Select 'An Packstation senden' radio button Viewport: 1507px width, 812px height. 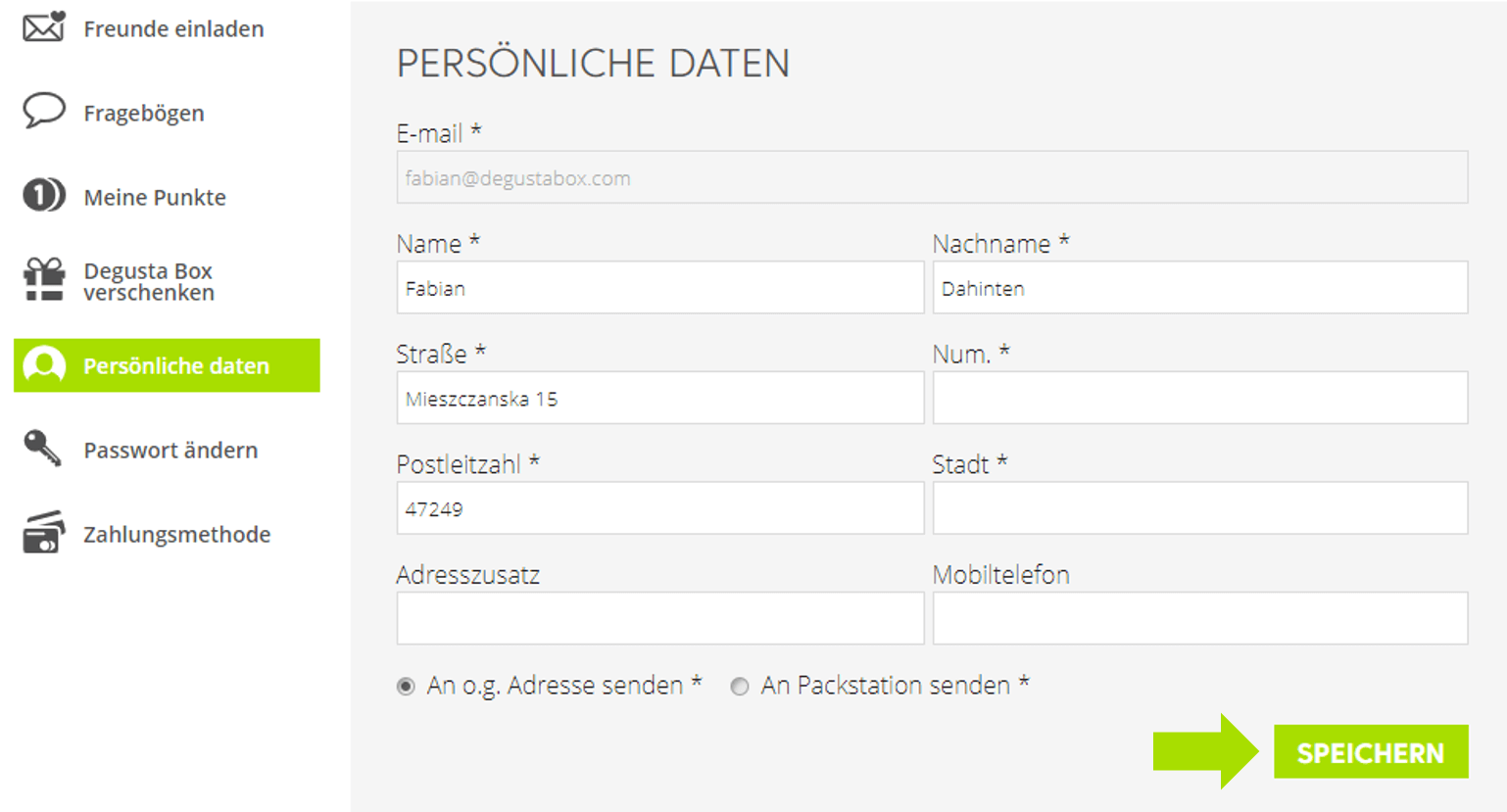pyautogui.click(x=740, y=687)
